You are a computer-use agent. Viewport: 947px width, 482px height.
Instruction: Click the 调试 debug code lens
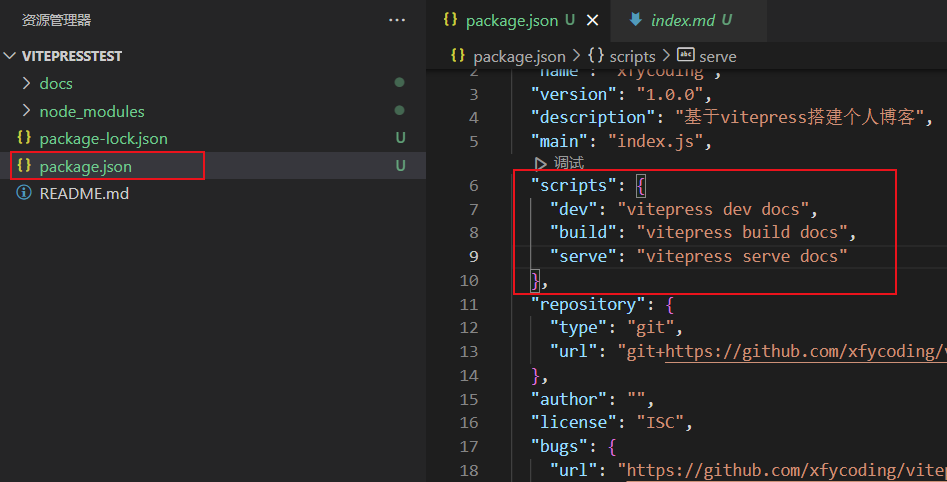click(568, 162)
